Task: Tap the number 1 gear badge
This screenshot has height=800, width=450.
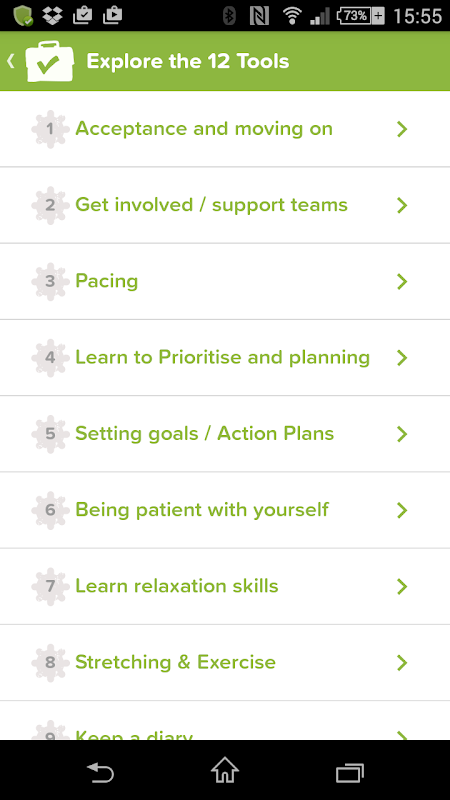Action: pos(50,129)
